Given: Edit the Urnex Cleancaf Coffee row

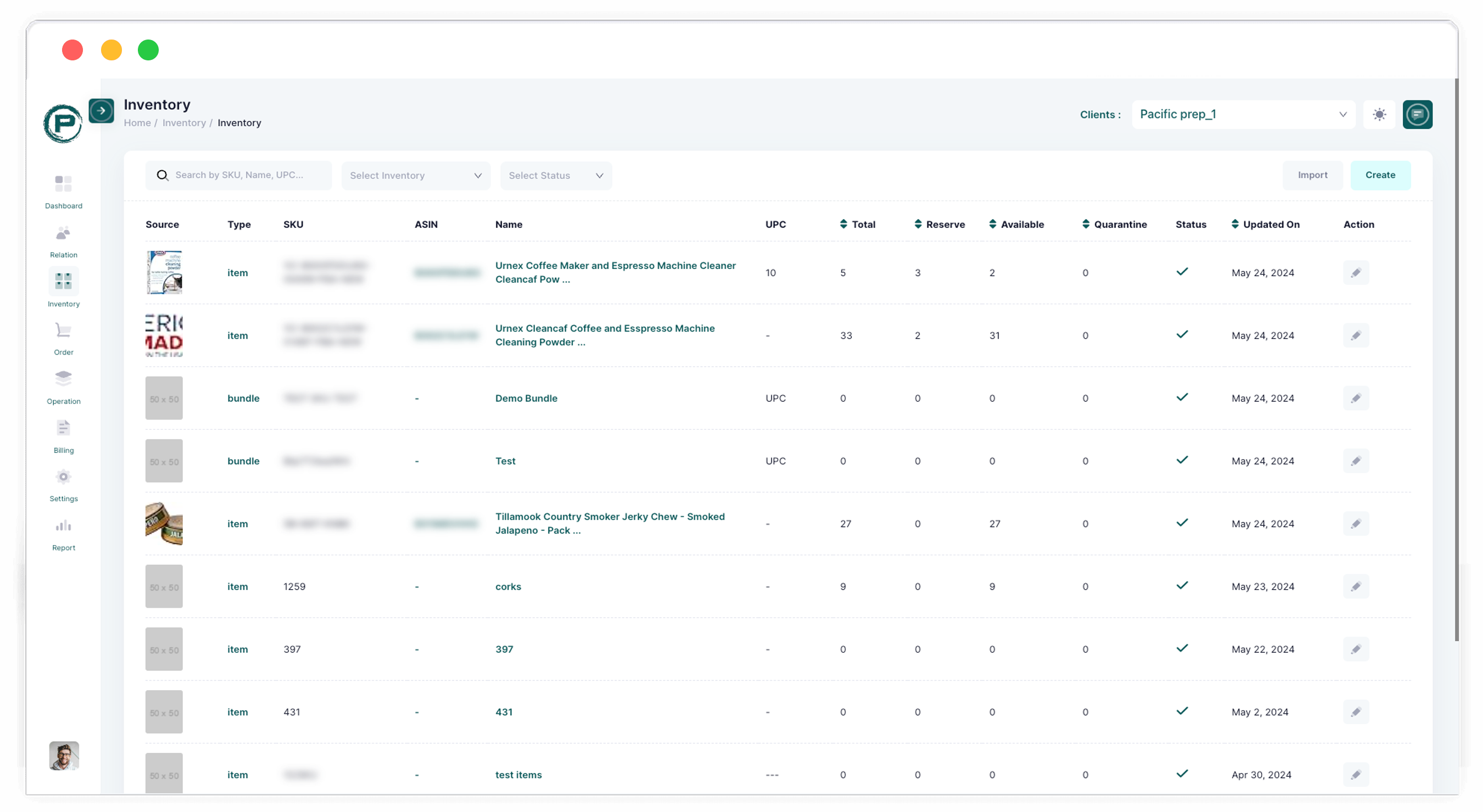Looking at the screenshot, I should tap(1356, 335).
